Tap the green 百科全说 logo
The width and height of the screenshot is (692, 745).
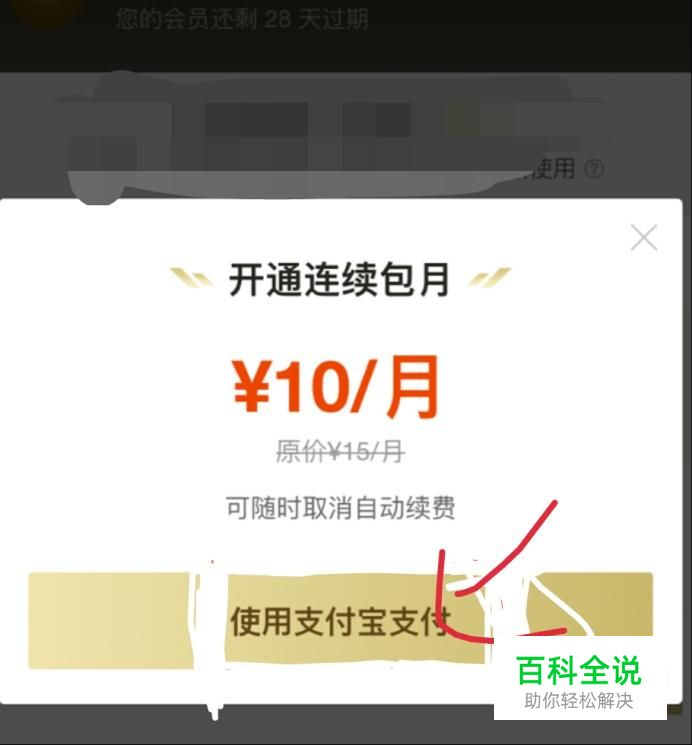click(x=579, y=670)
